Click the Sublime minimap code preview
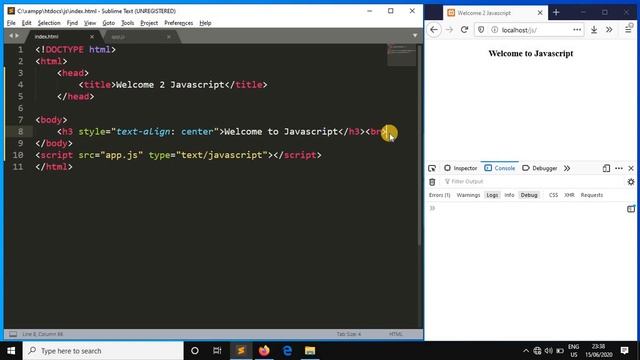This screenshot has width=640, height=360. click(402, 55)
